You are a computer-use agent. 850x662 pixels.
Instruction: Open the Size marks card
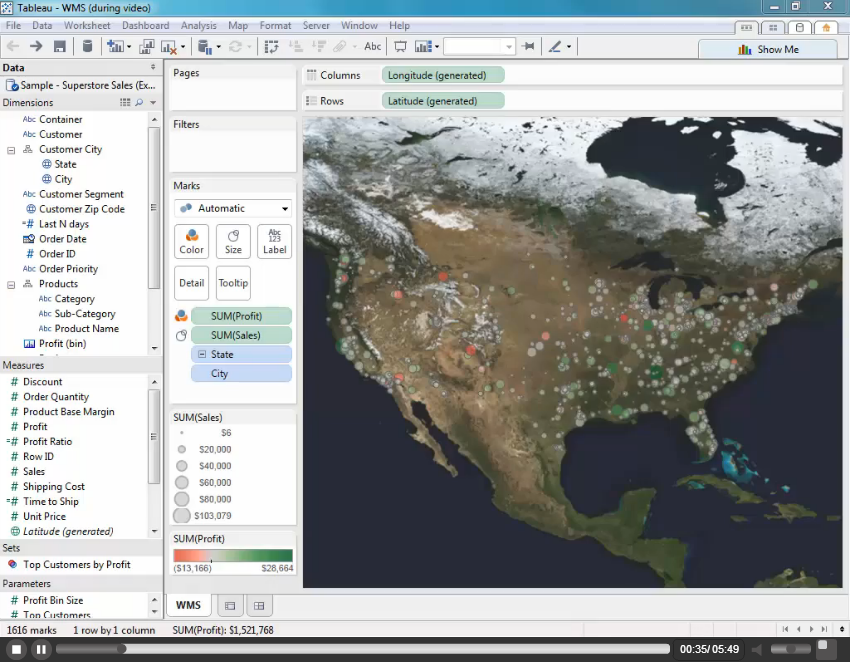tap(233, 241)
